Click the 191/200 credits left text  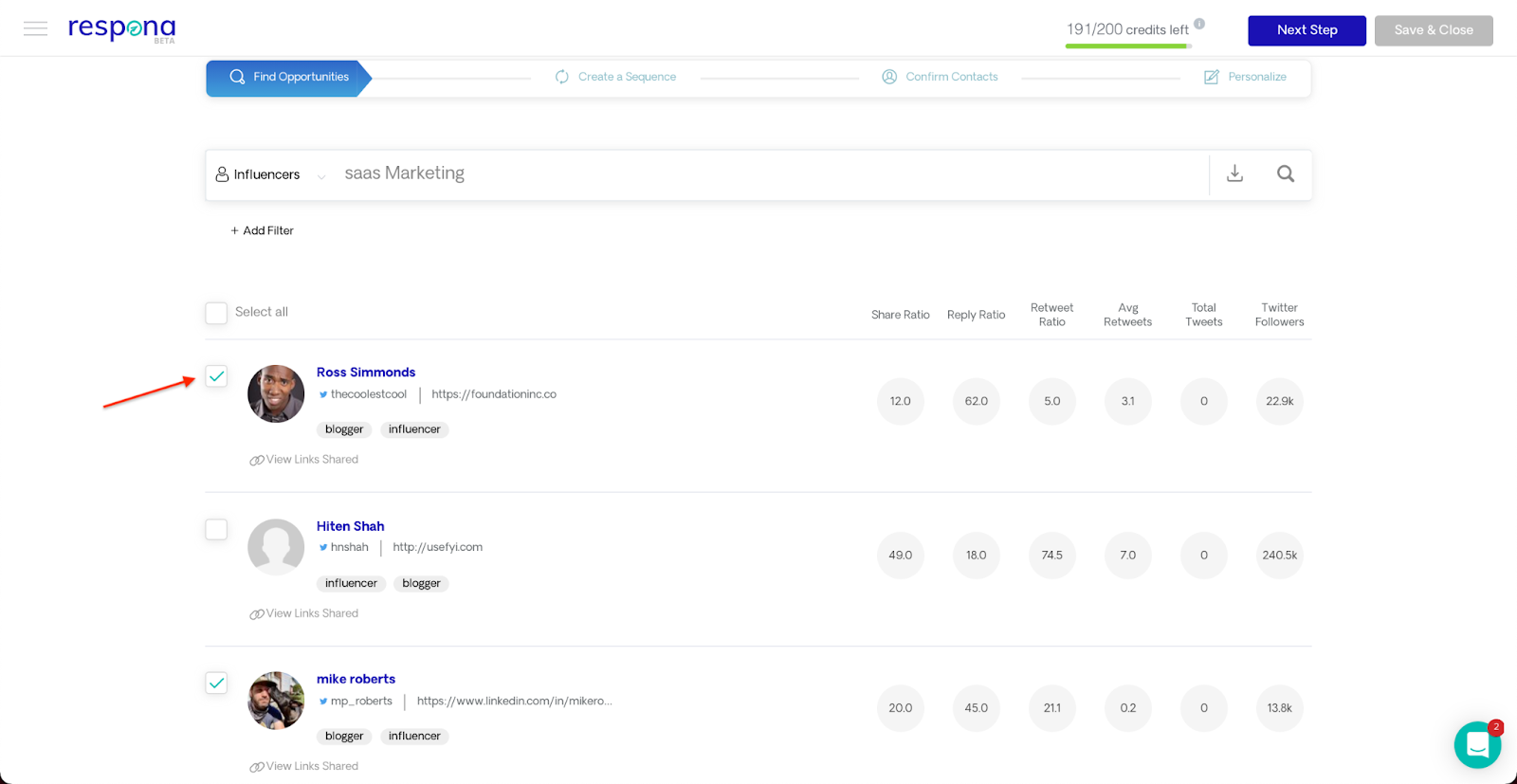point(1127,29)
